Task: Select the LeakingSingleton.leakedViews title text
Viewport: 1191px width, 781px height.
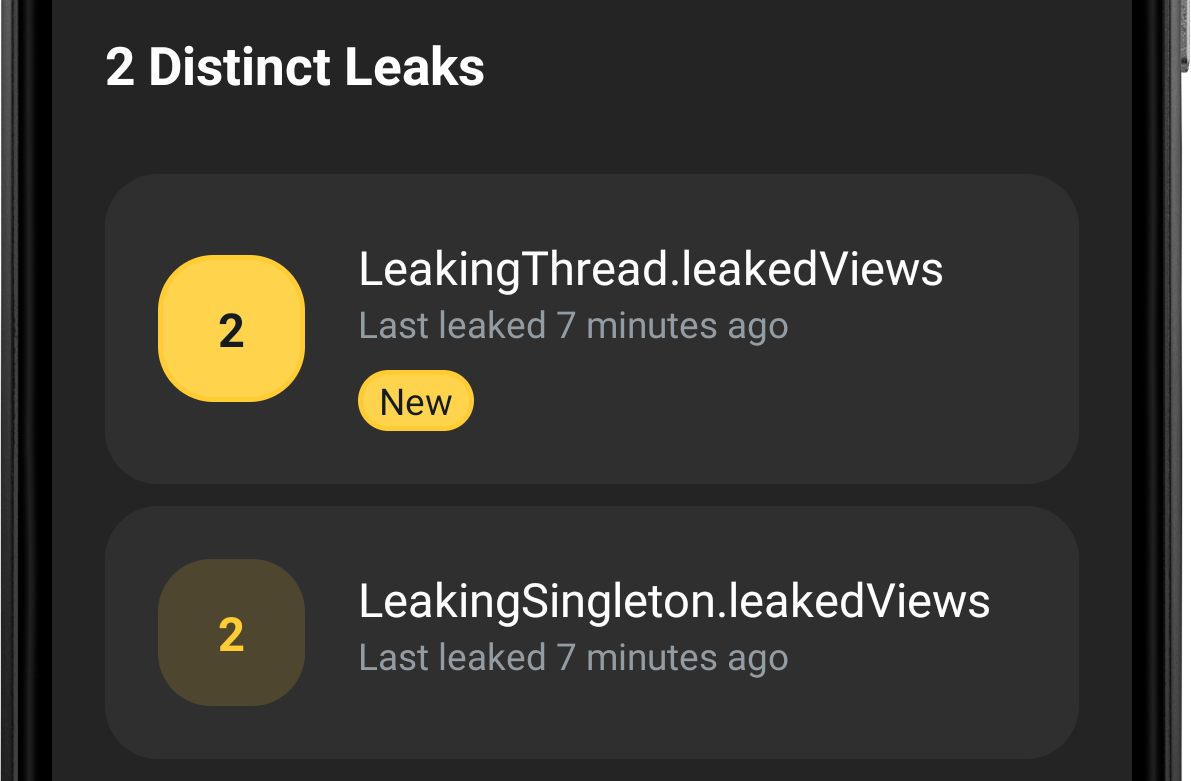Action: 674,600
